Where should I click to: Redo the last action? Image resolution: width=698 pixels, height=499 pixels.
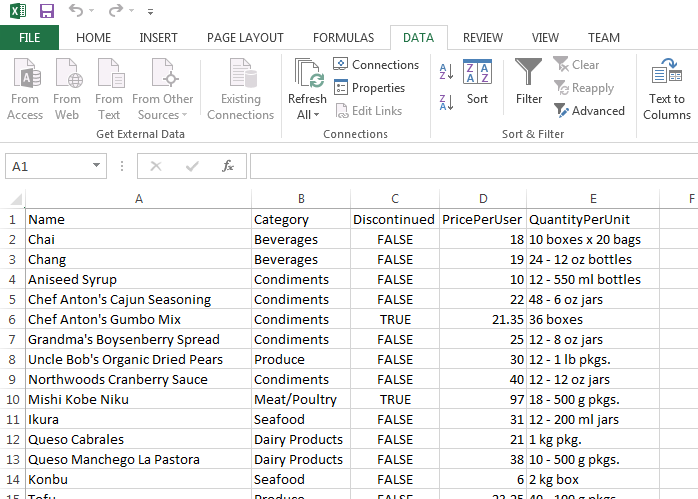(116, 10)
